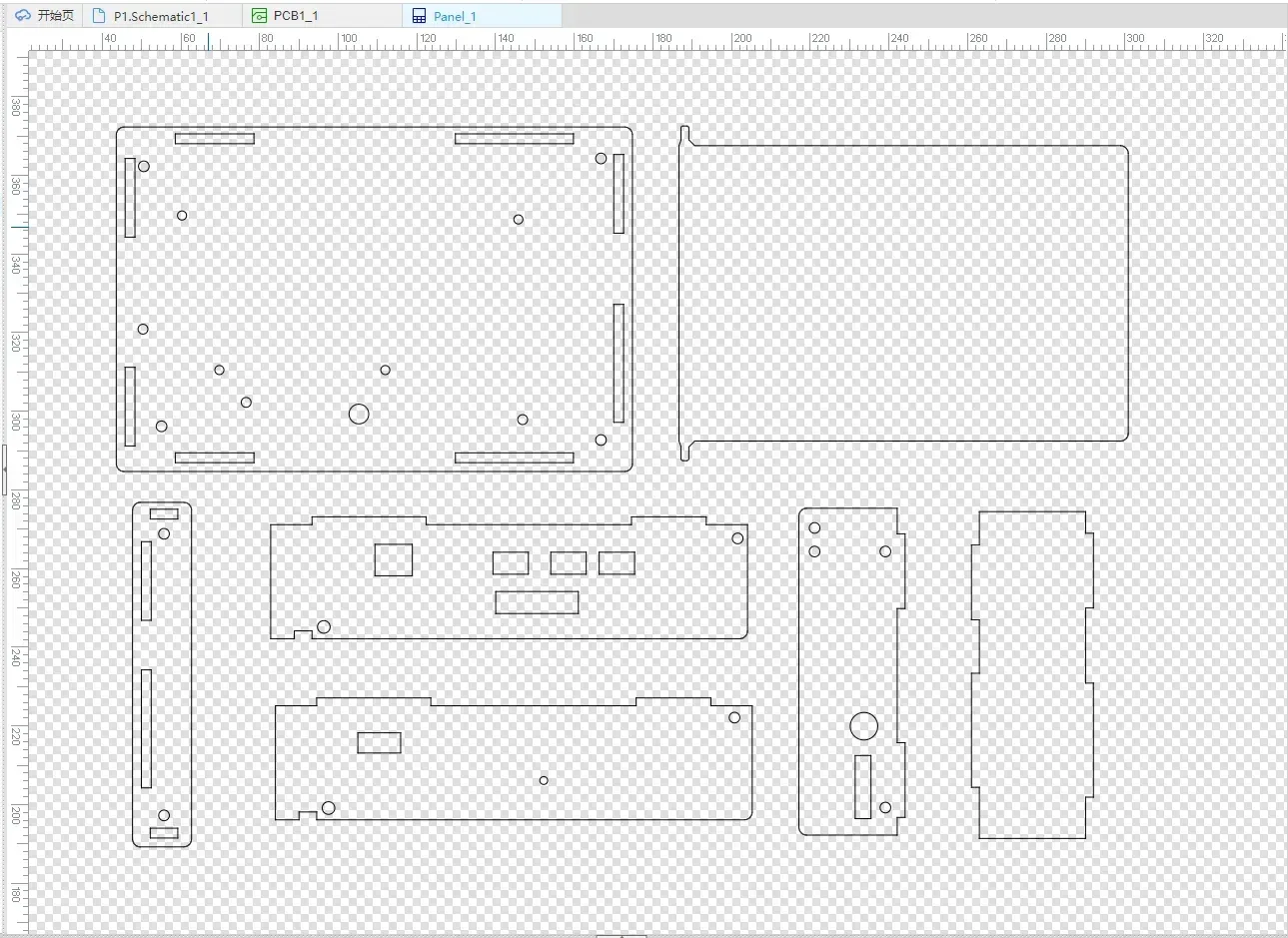Expand the collapsed bottom panel handle
This screenshot has height=938, width=1288.
[622, 935]
